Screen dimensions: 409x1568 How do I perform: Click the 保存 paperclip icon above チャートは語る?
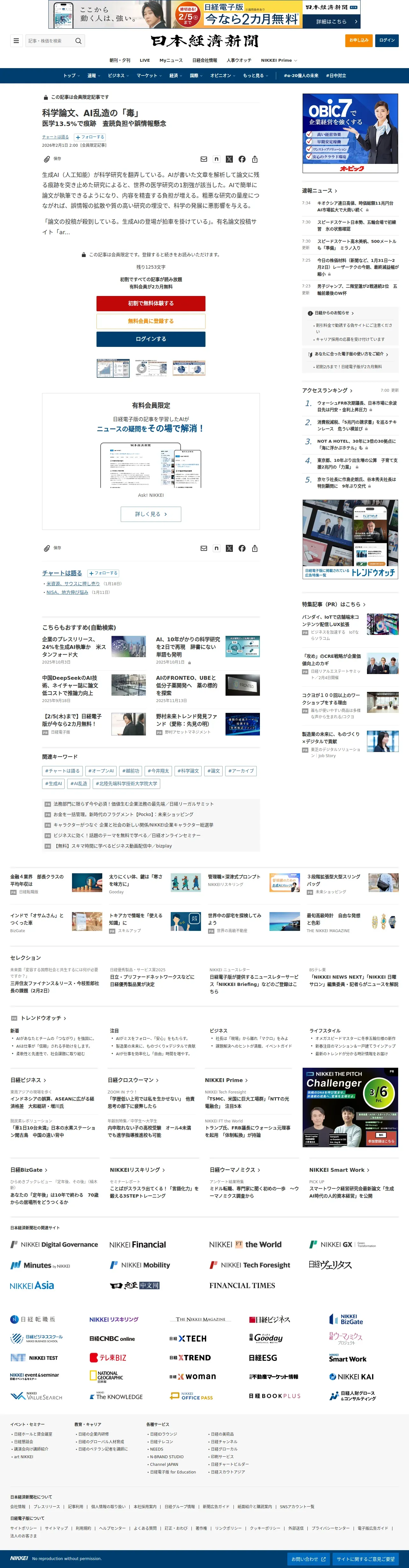tap(47, 548)
